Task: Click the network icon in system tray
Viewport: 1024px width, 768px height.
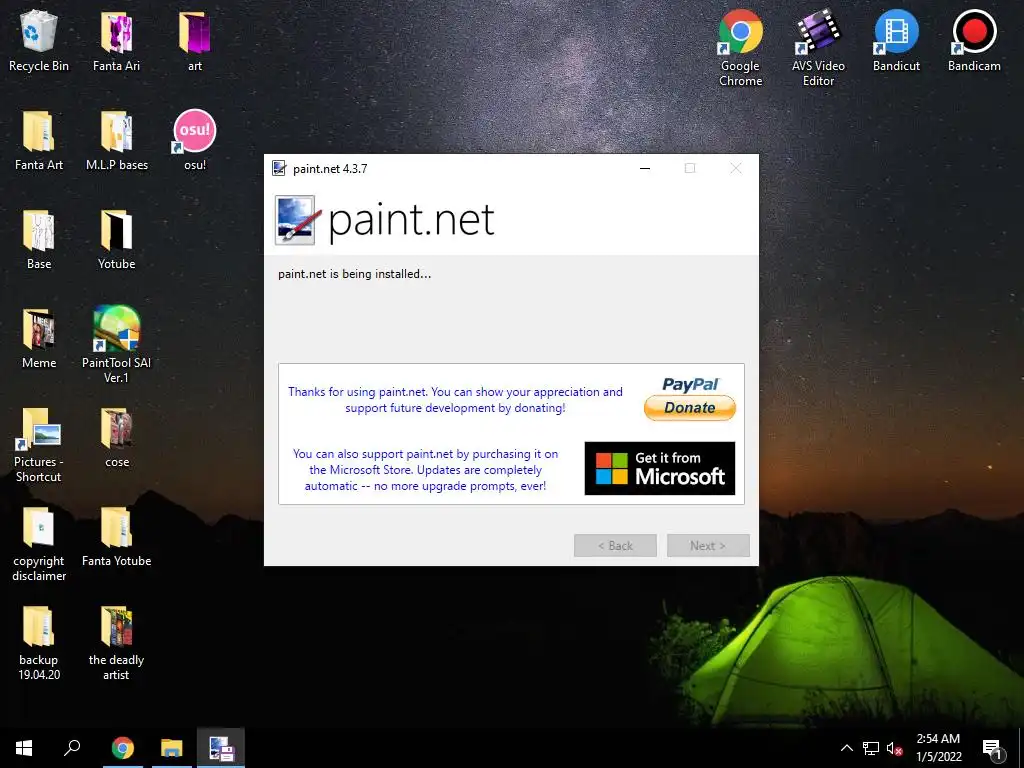Action: [871, 748]
